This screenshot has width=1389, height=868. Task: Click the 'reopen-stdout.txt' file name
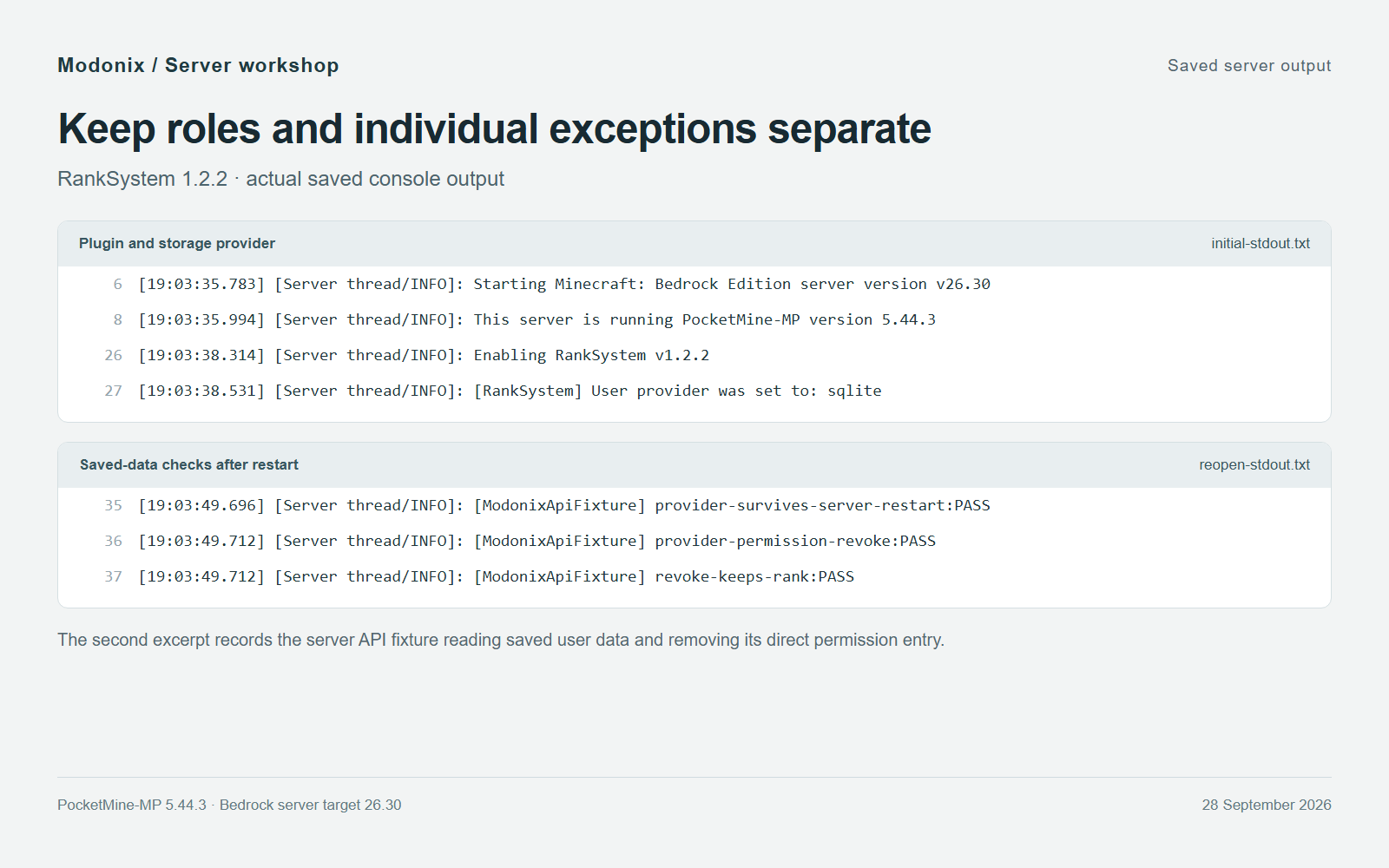coord(1254,465)
